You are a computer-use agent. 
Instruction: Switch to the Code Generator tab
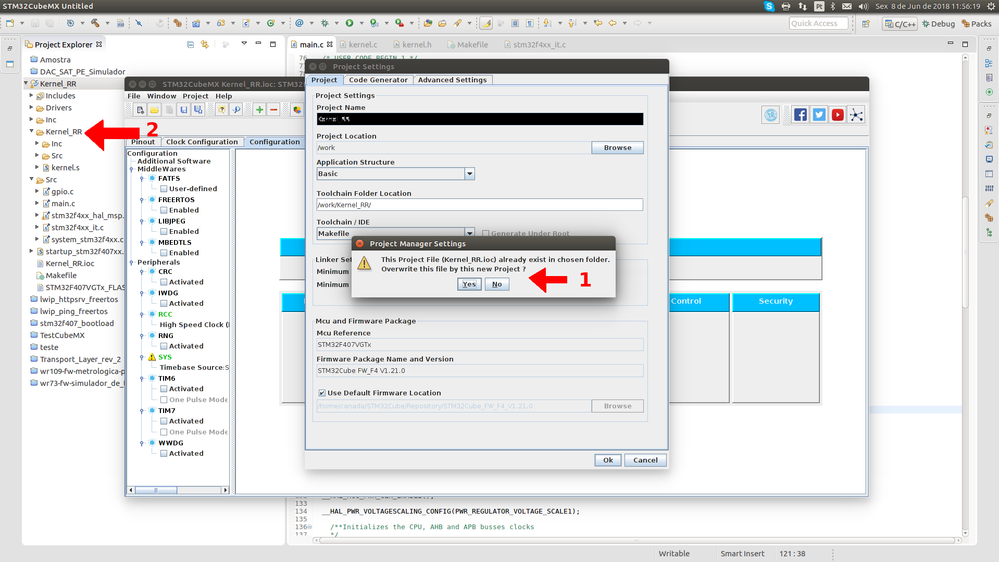coord(378,80)
